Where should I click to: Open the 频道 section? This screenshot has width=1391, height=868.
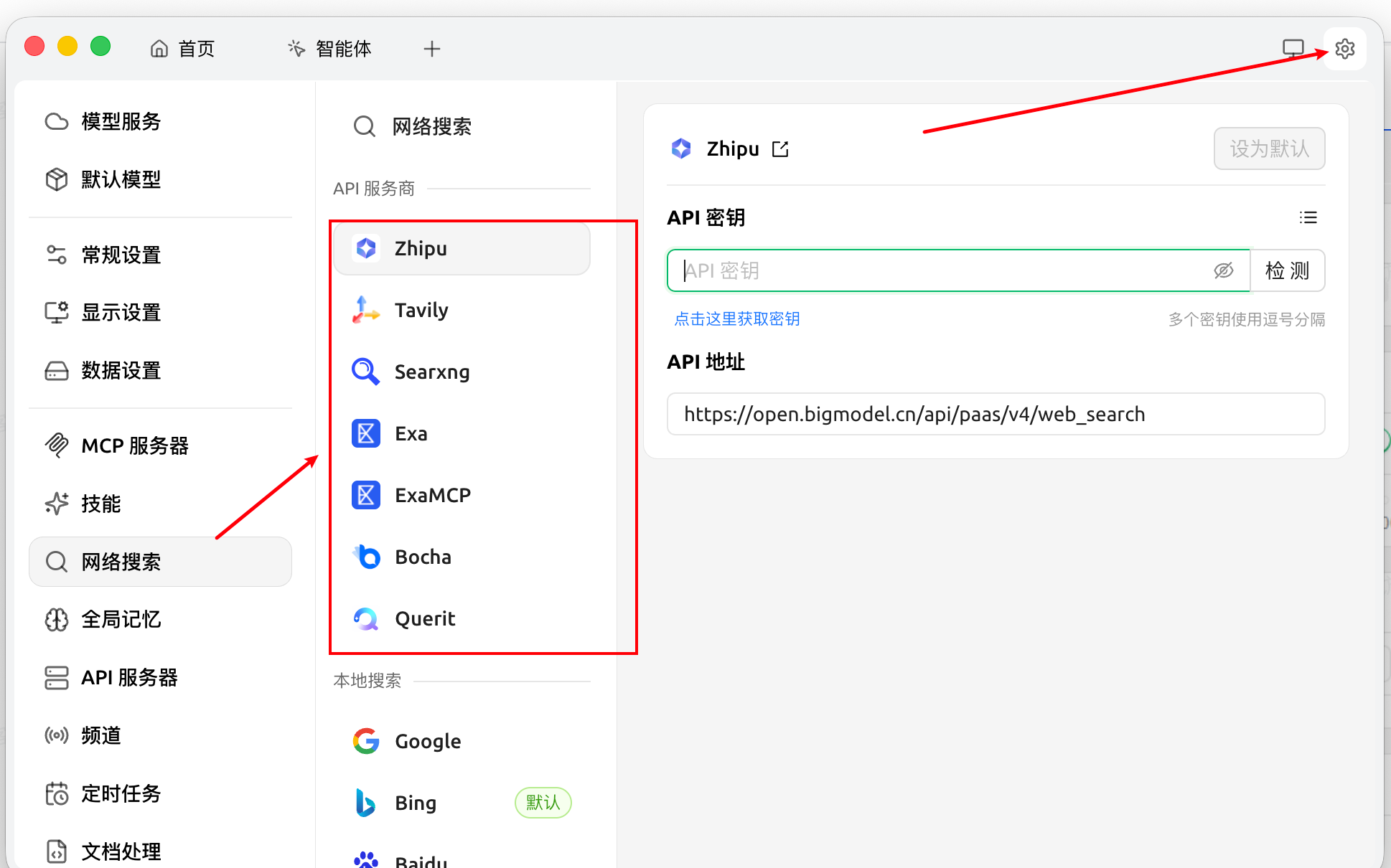[x=160, y=735]
